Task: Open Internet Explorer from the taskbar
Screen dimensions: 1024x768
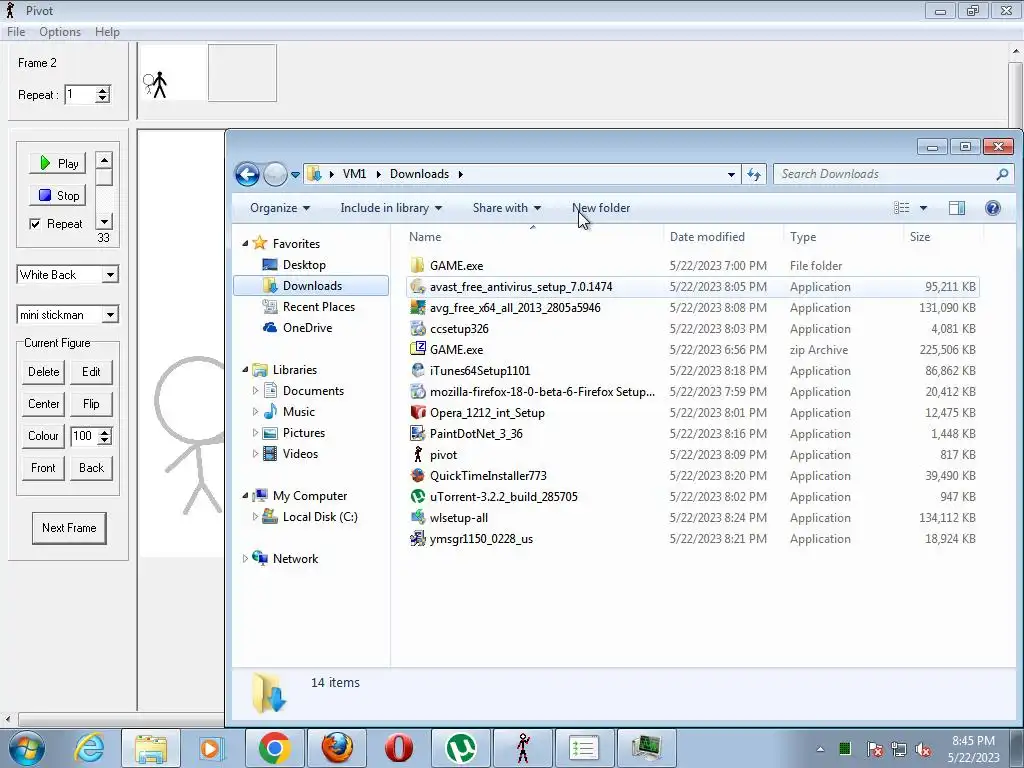Action: (89, 748)
